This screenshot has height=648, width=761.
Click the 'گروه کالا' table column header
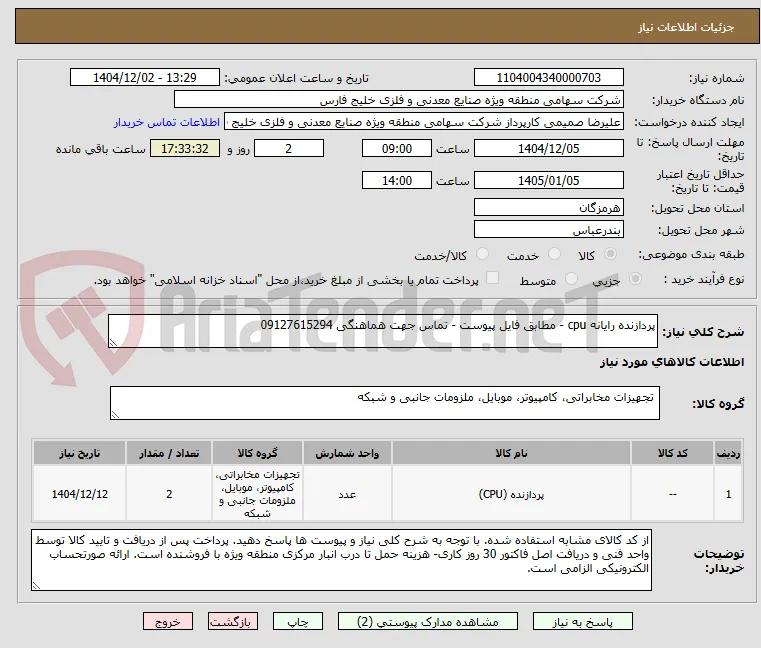pos(257,453)
